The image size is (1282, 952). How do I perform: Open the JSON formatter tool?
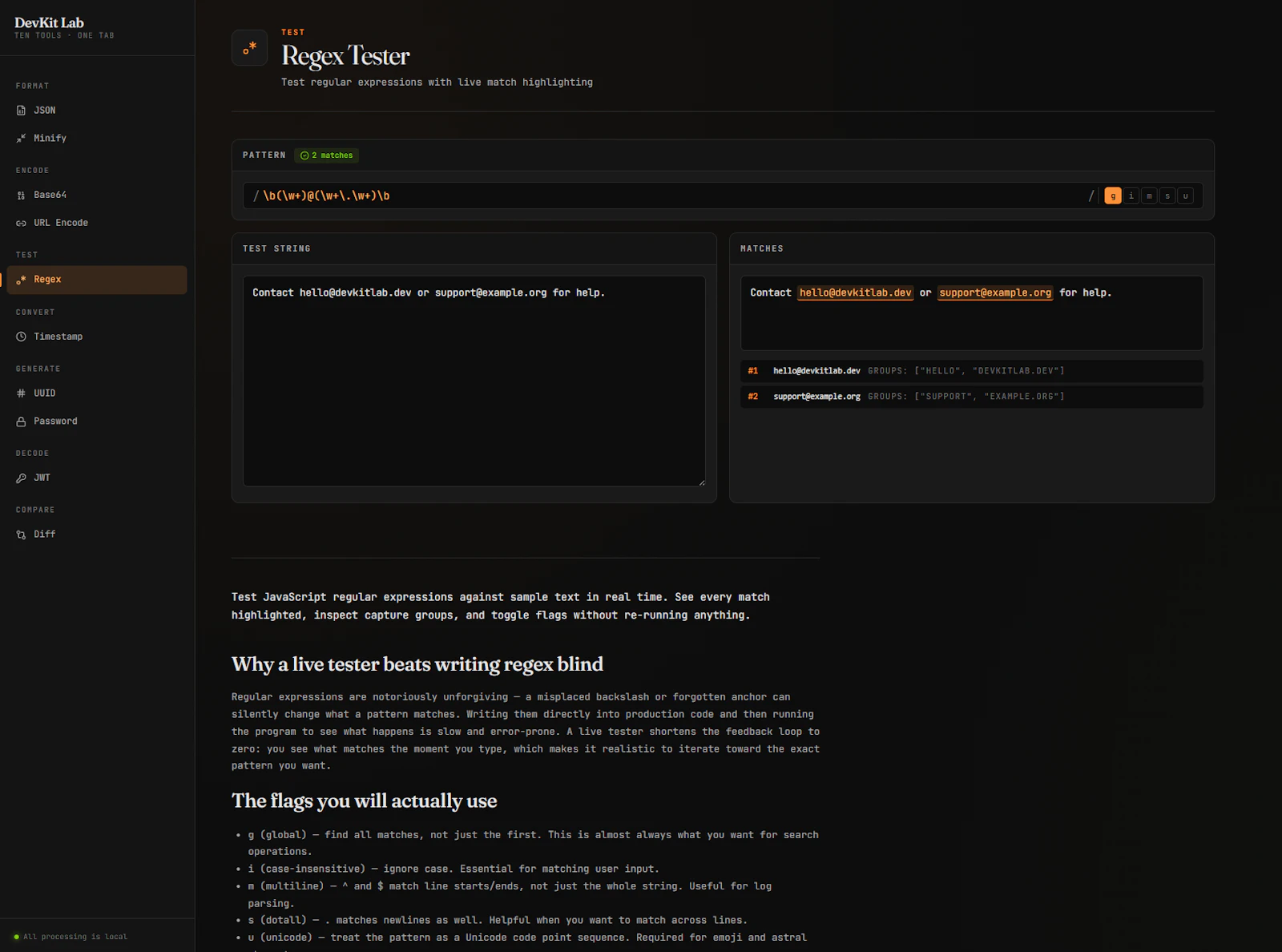(97, 111)
